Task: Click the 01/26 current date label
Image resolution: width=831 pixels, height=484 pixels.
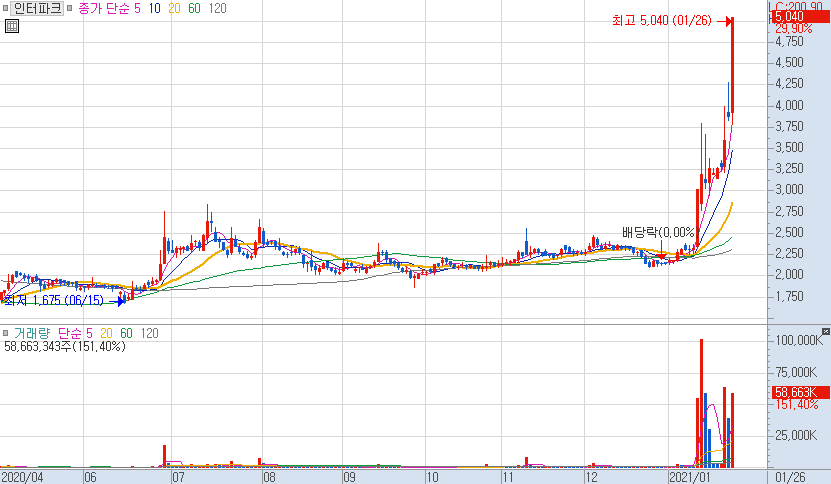Action: click(x=790, y=477)
